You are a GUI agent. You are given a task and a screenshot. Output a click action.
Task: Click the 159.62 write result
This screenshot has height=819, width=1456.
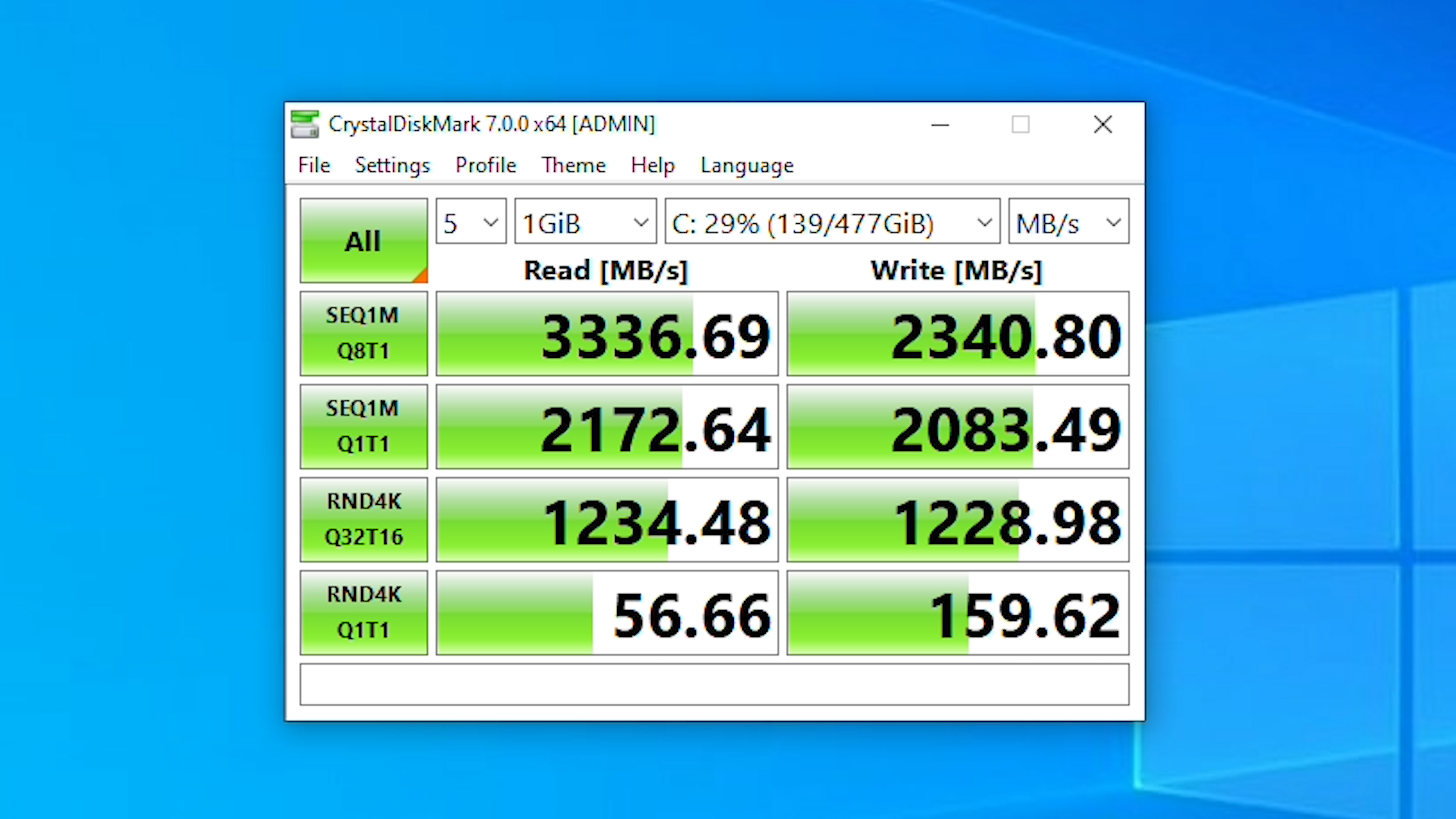957,613
